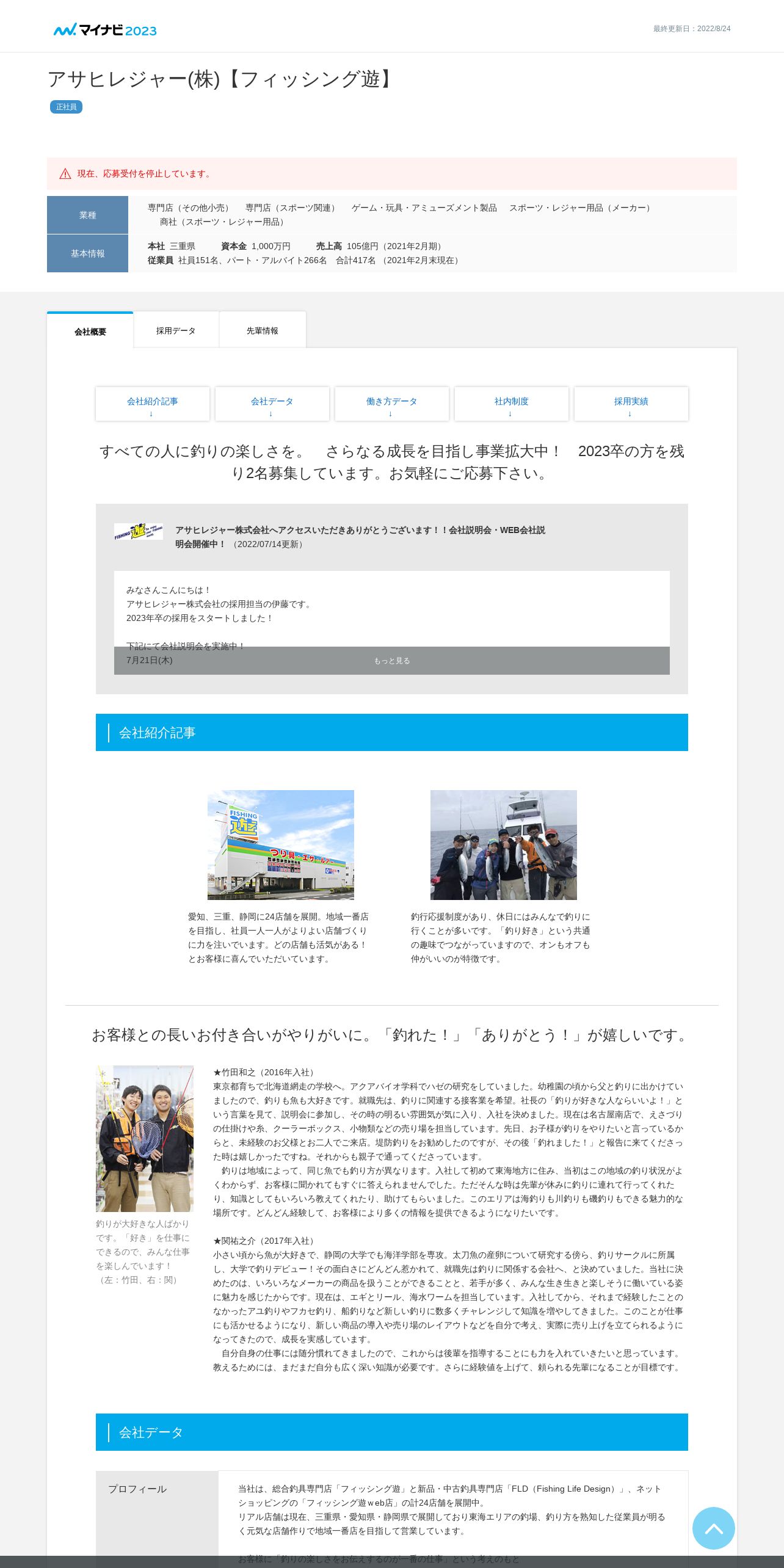Click the プロフィール row label
Image resolution: width=784 pixels, height=1568 pixels.
click(x=137, y=1489)
